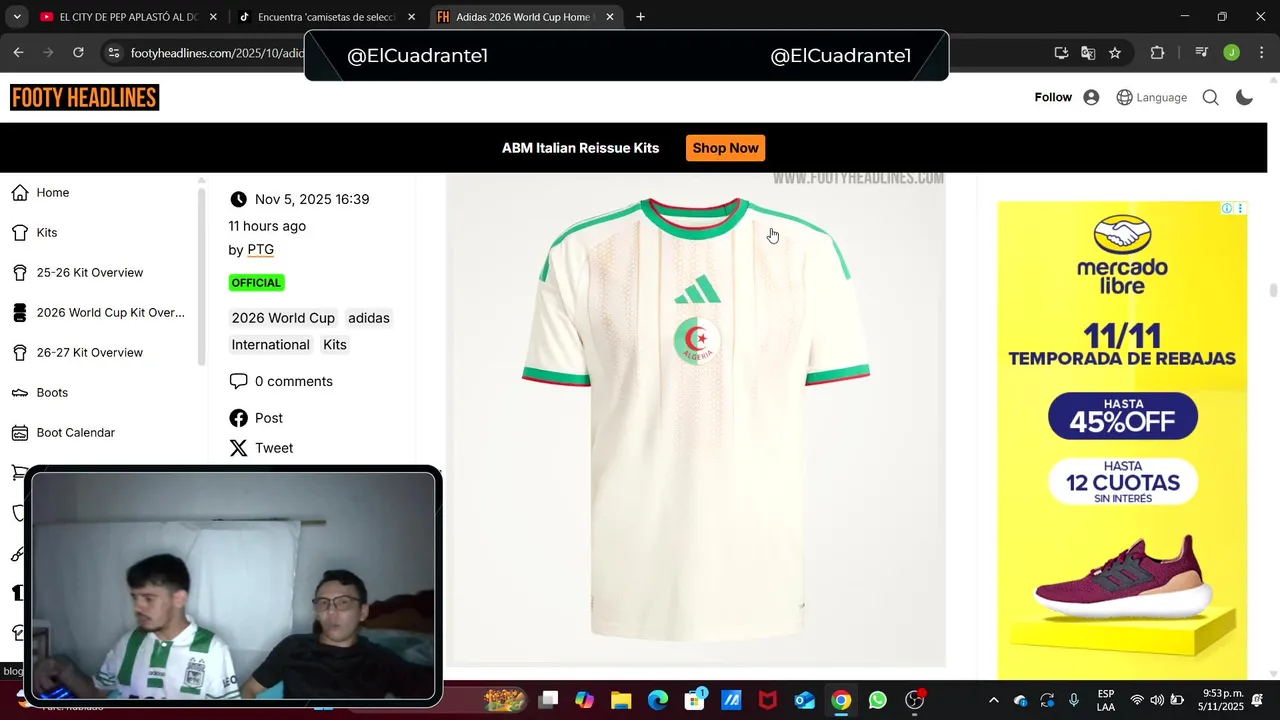Click the Footy Headlines logo
Image resolution: width=1280 pixels, height=720 pixels.
(x=85, y=97)
